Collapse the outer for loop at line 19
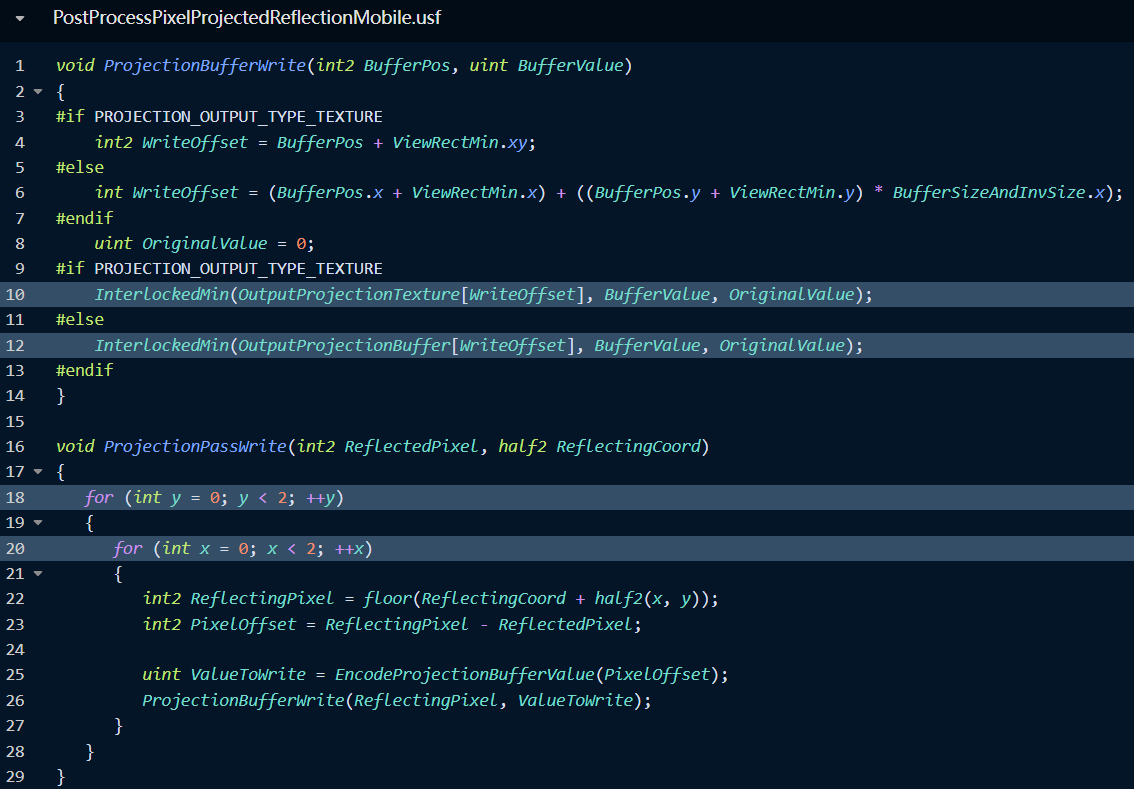Screen dimensions: 1134x789 pos(38,523)
